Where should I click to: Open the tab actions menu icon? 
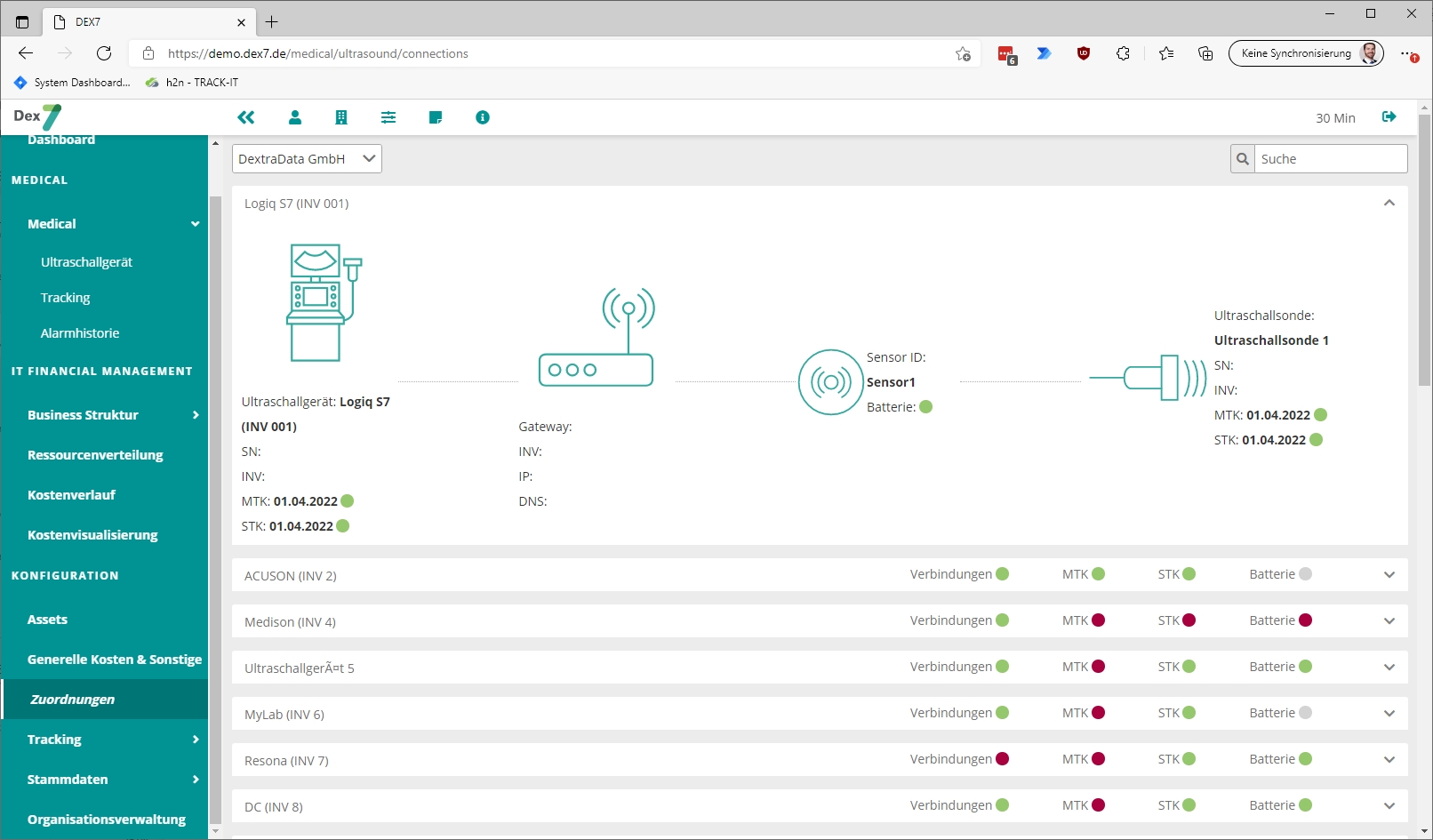point(22,22)
